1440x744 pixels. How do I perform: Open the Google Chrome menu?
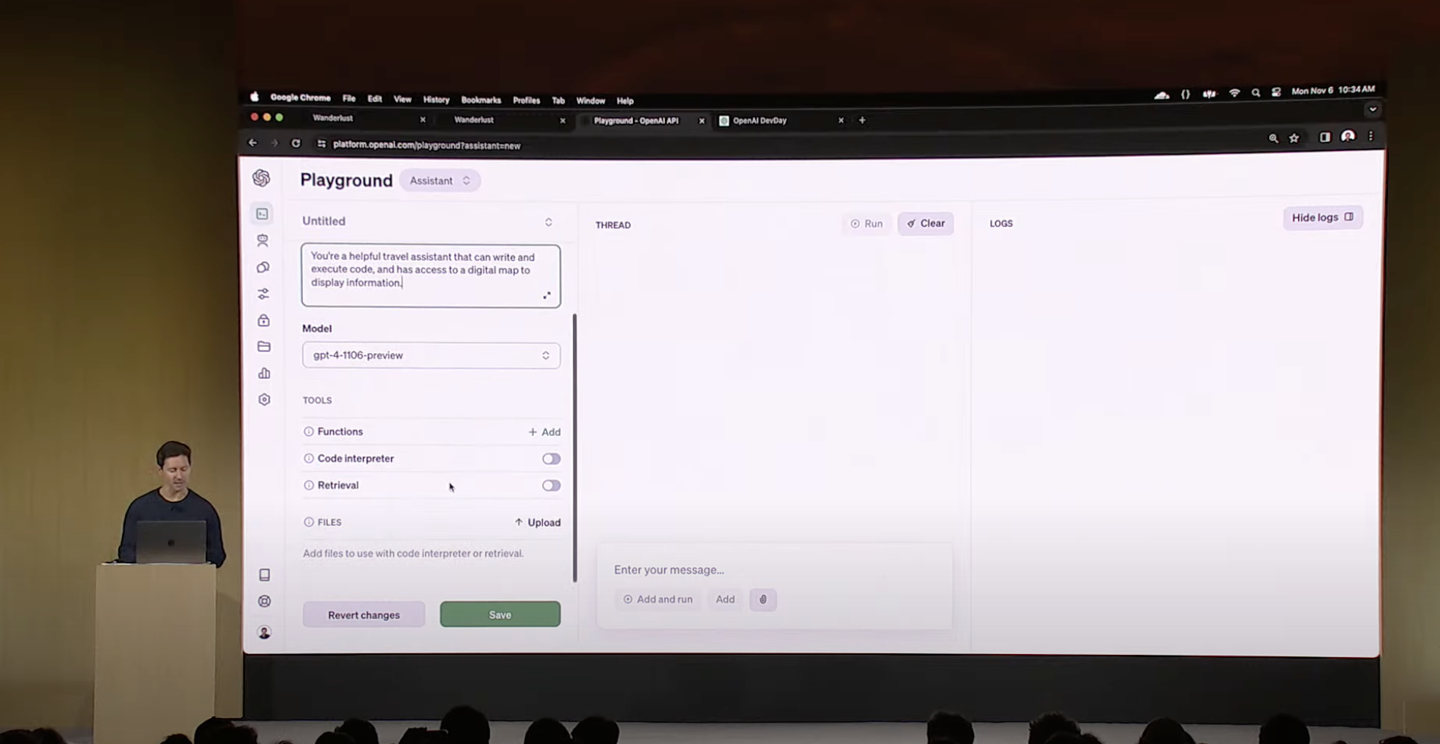(x=300, y=98)
